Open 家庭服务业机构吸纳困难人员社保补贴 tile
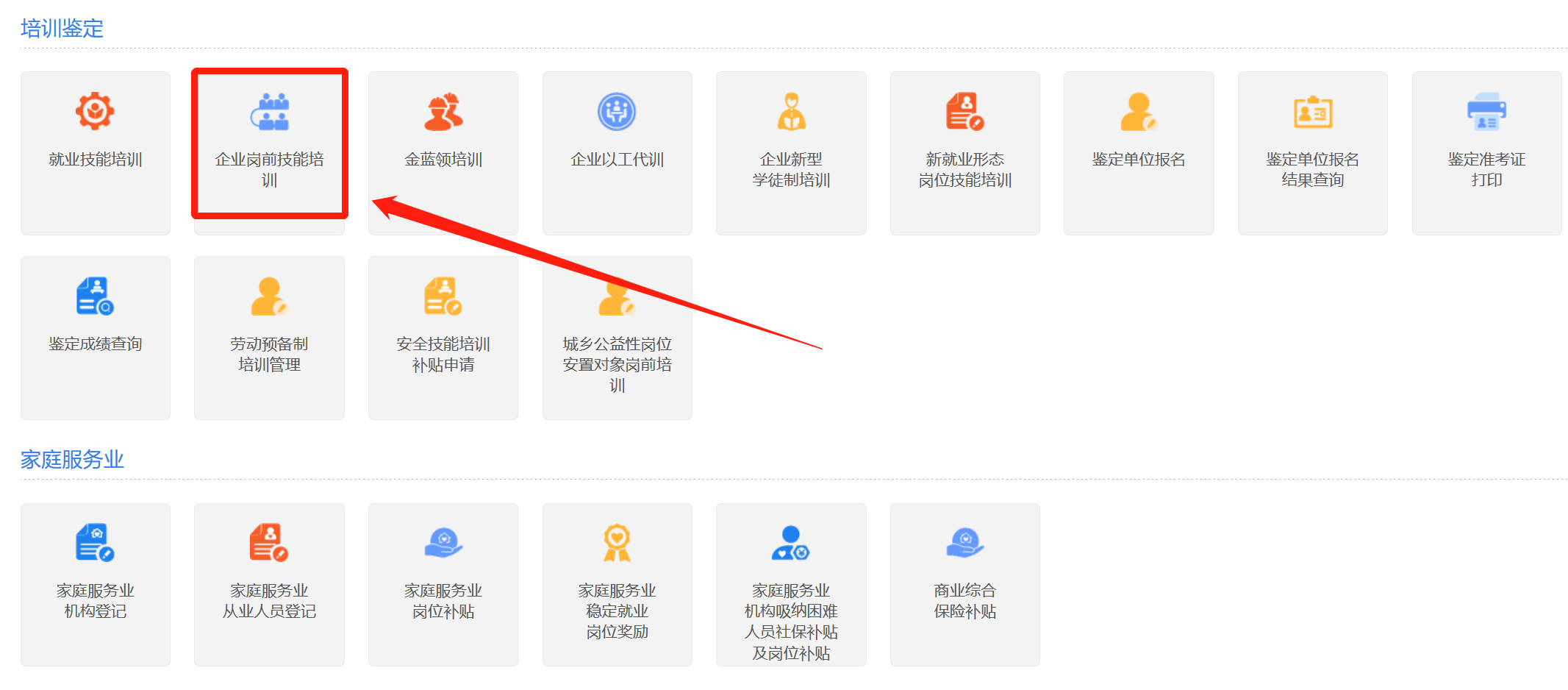Image resolution: width=1568 pixels, height=690 pixels. [791, 585]
